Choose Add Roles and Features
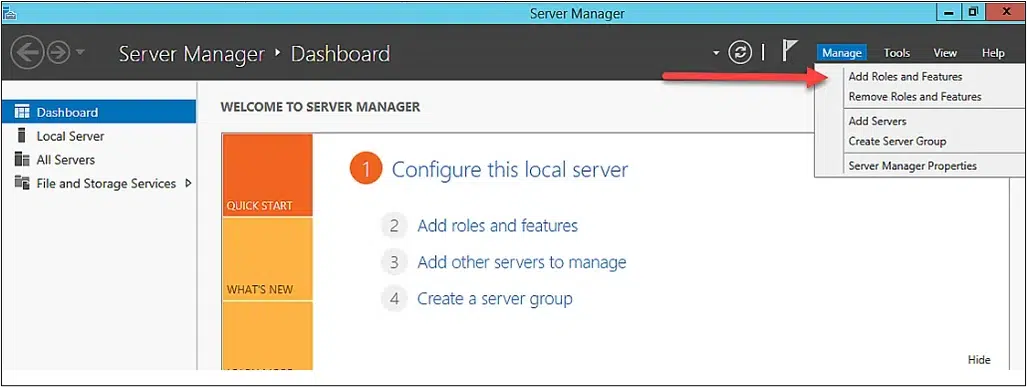The height and width of the screenshot is (387, 1027). (905, 77)
